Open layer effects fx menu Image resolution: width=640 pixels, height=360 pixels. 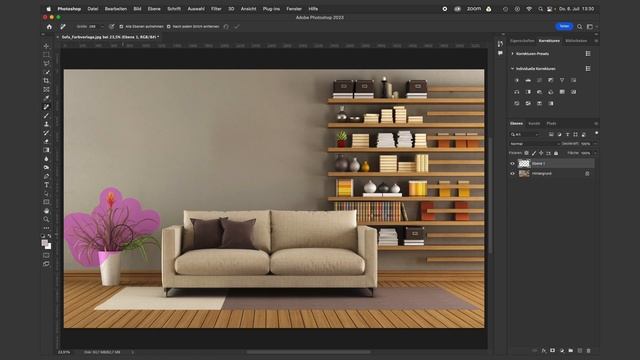(x=544, y=351)
